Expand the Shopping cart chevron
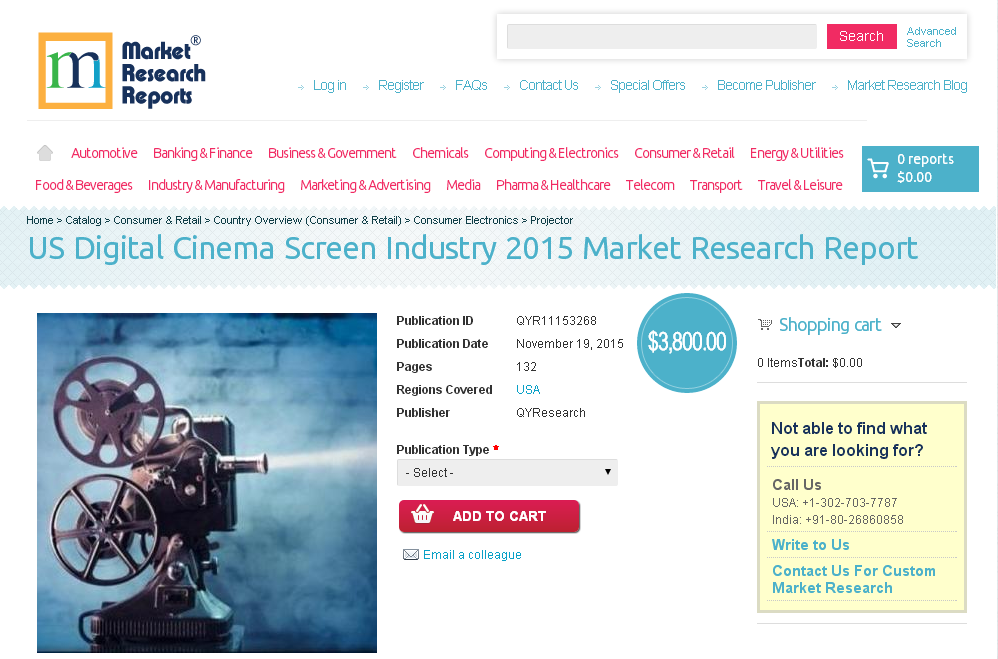The width and height of the screenshot is (998, 659). click(x=897, y=325)
